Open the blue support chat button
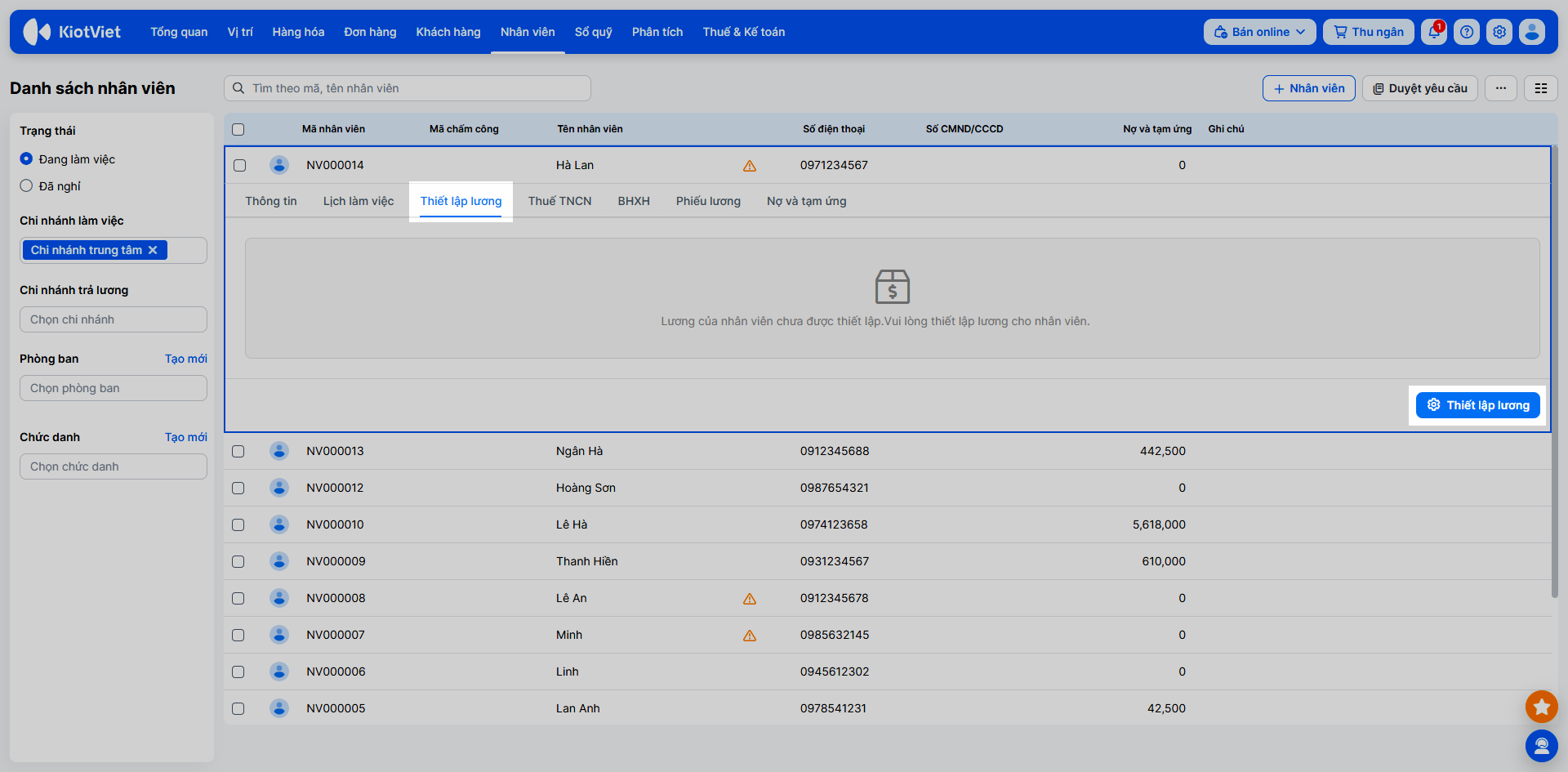 1541,746
